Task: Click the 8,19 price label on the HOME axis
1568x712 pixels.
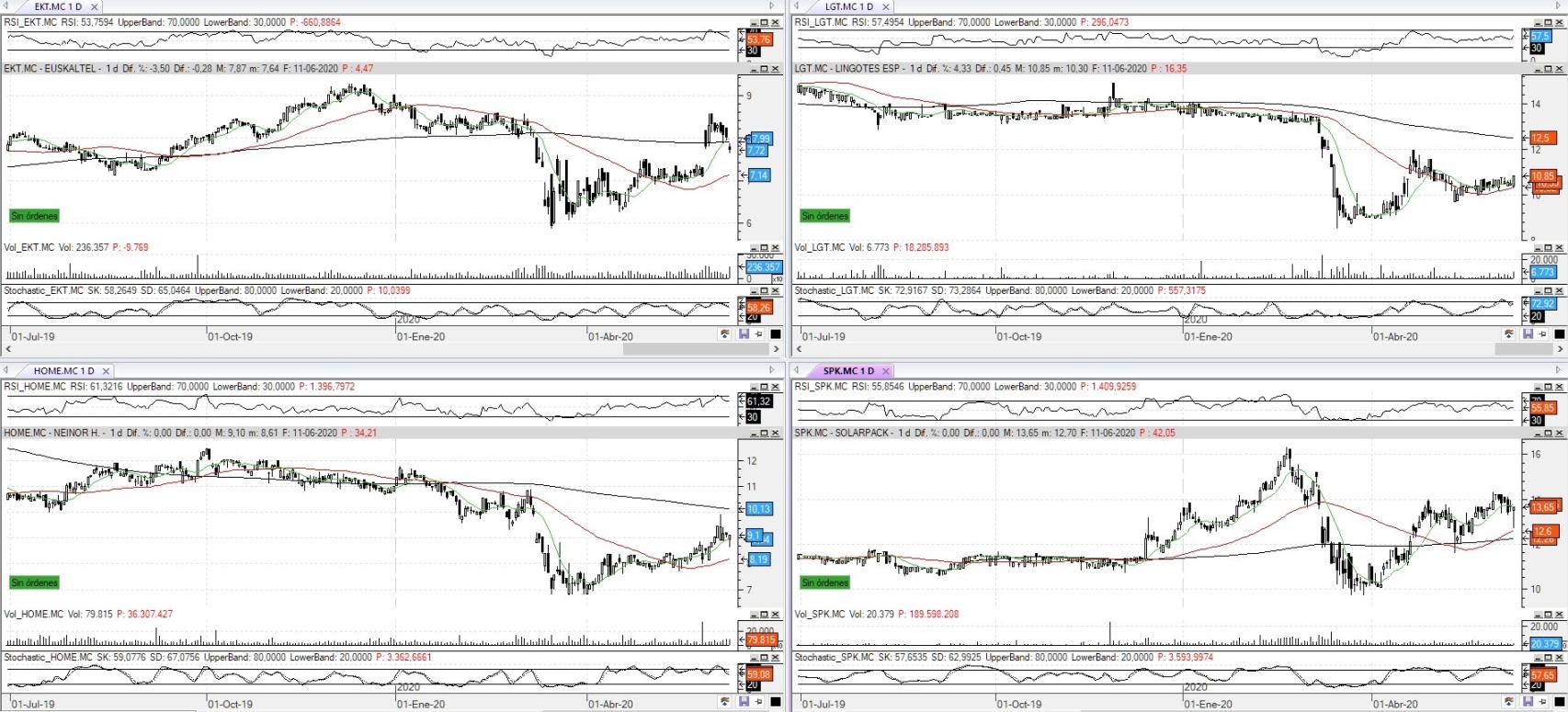Action: [x=758, y=559]
